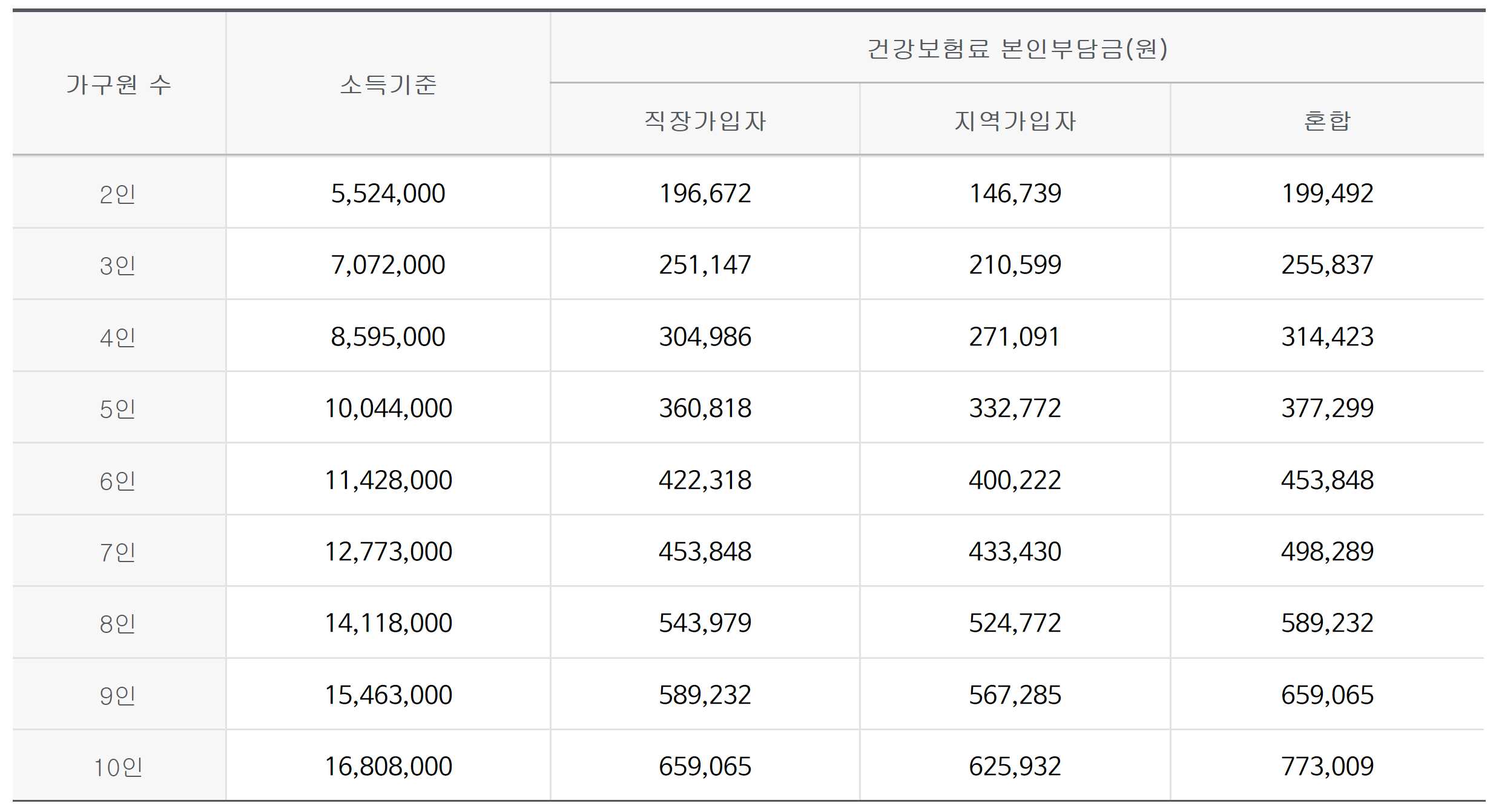Click the 소득기준 column header
The image size is (1496, 812).
pyautogui.click(x=388, y=85)
